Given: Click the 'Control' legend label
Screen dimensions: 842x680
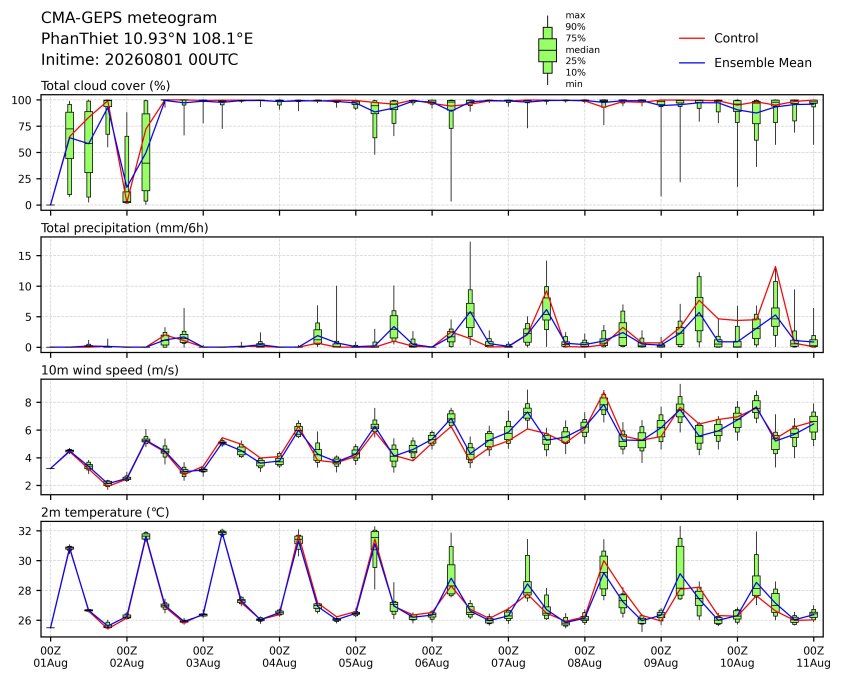Looking at the screenshot, I should 736,38.
